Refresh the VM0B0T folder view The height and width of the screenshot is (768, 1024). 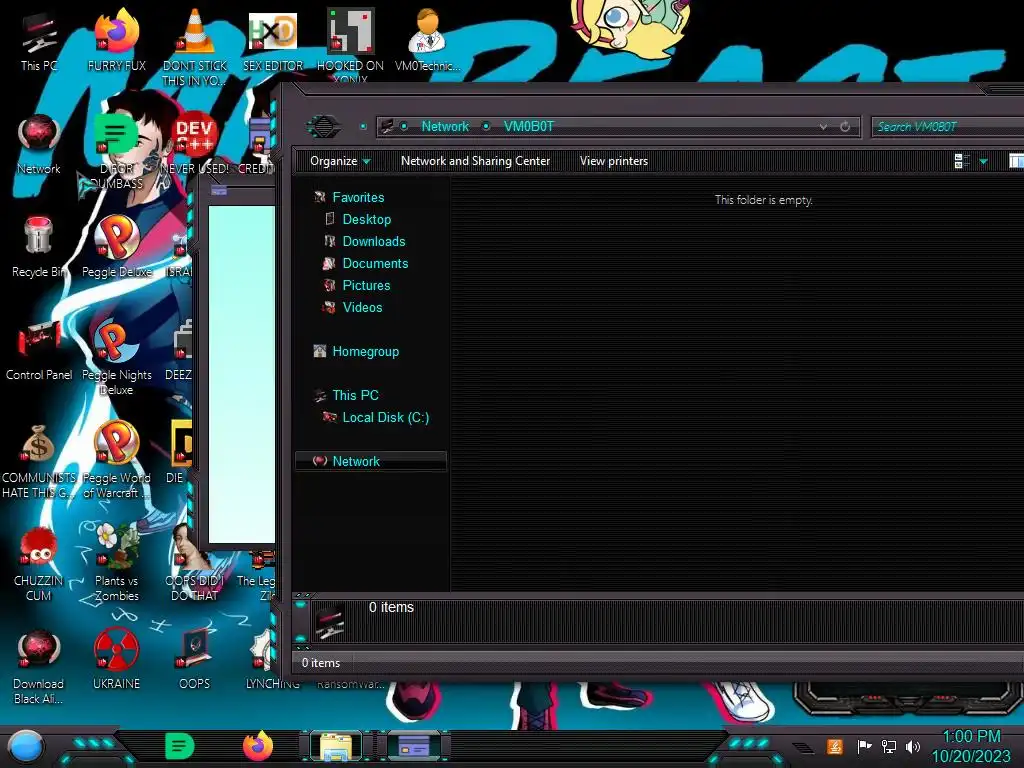pos(845,127)
